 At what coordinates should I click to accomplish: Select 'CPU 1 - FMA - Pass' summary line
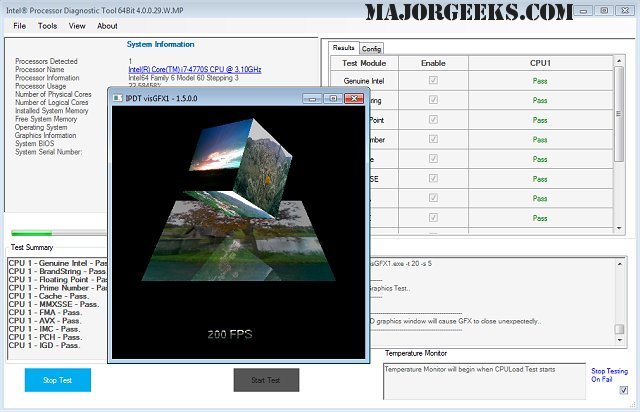click(x=45, y=312)
